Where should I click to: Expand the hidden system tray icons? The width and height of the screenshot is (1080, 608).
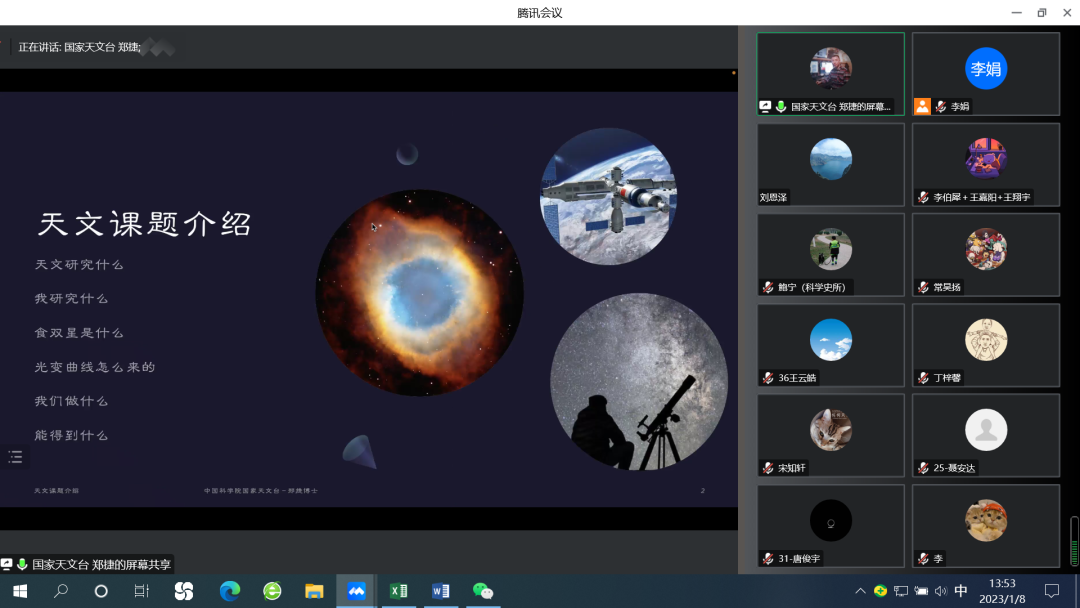860,591
